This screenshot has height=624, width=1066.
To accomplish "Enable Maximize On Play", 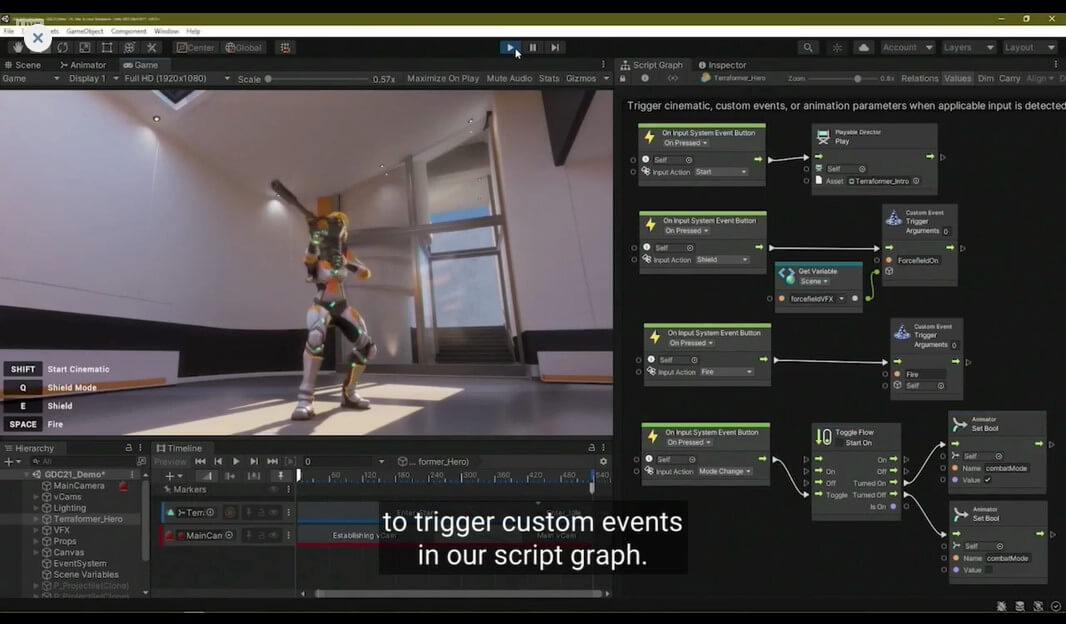I will (444, 77).
